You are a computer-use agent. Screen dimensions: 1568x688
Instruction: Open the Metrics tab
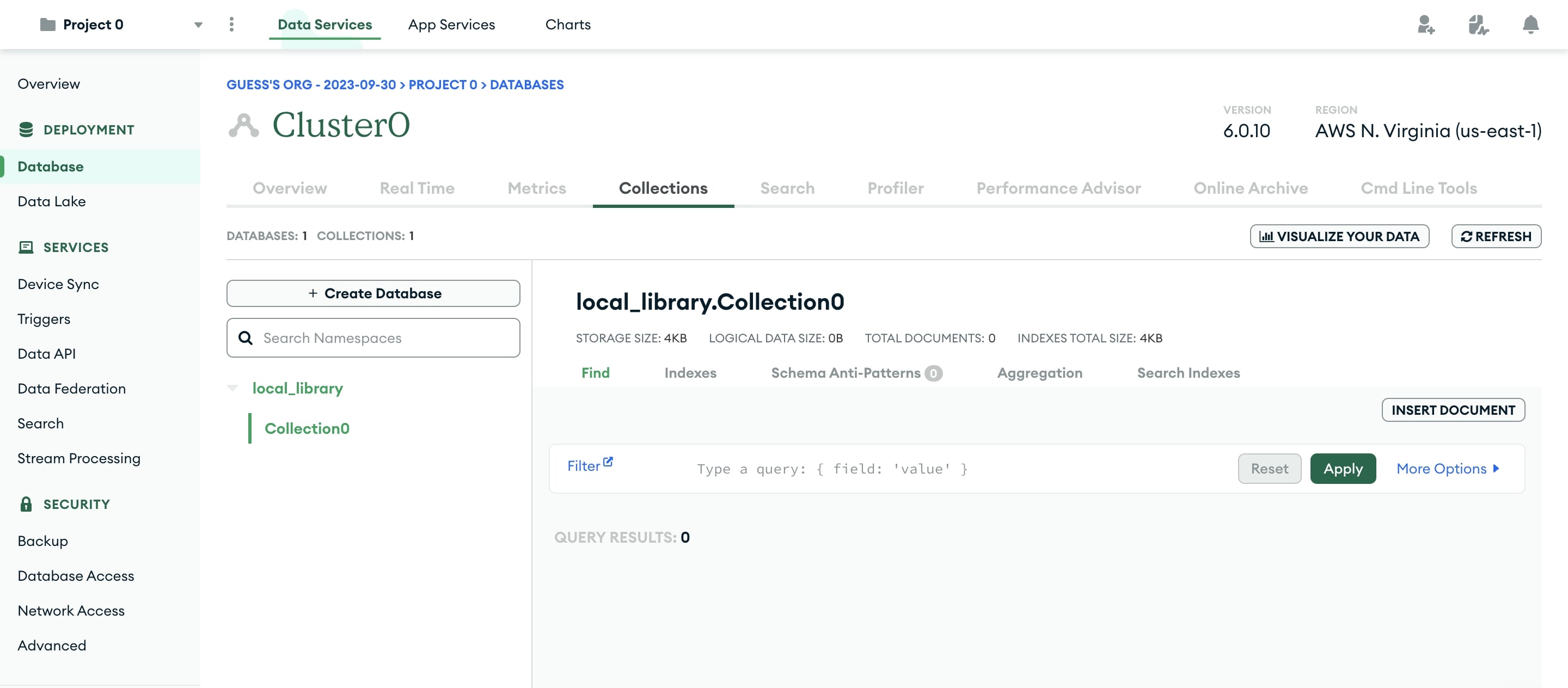536,188
